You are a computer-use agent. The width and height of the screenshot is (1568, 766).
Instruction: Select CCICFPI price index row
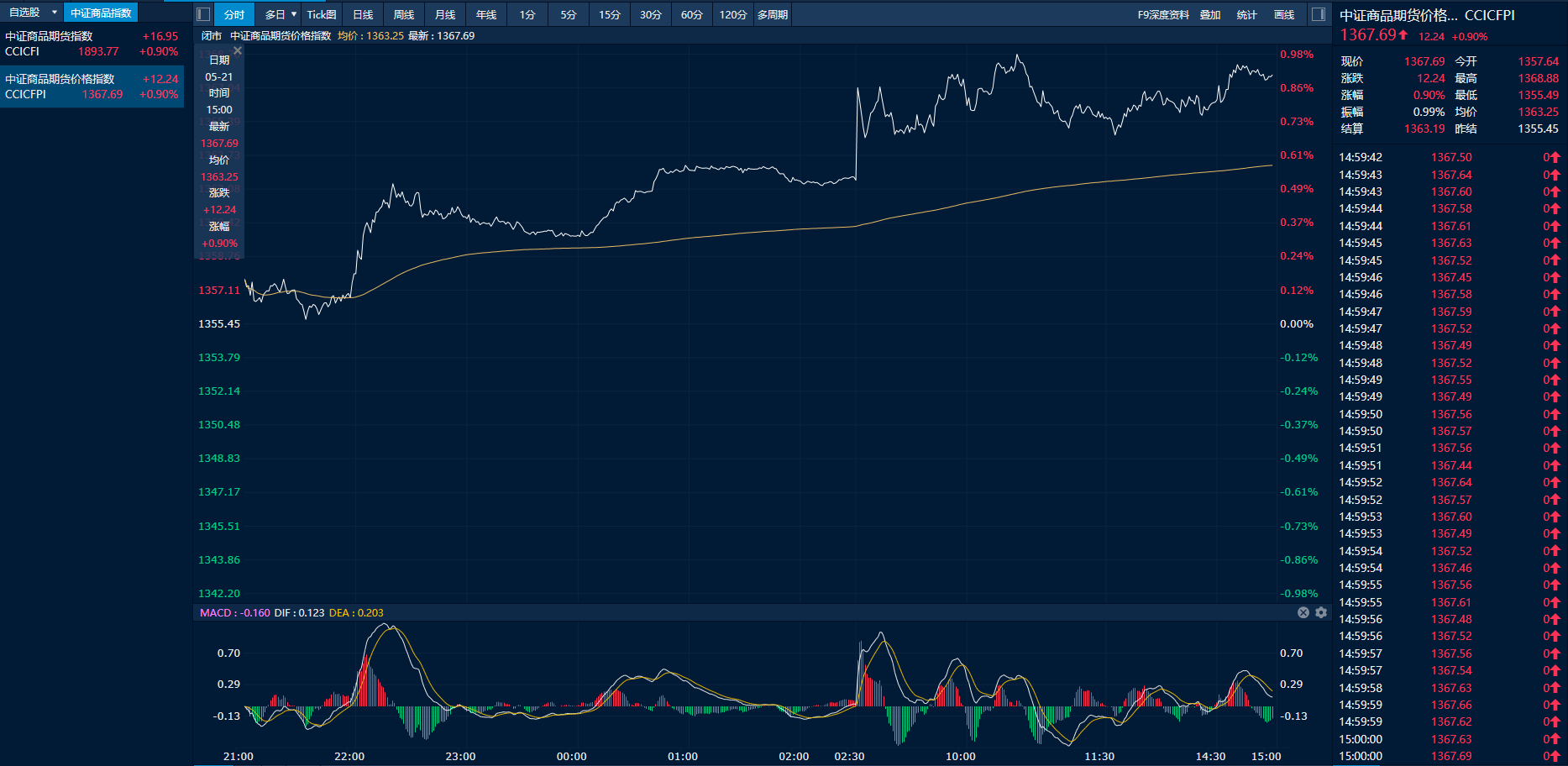[x=92, y=87]
